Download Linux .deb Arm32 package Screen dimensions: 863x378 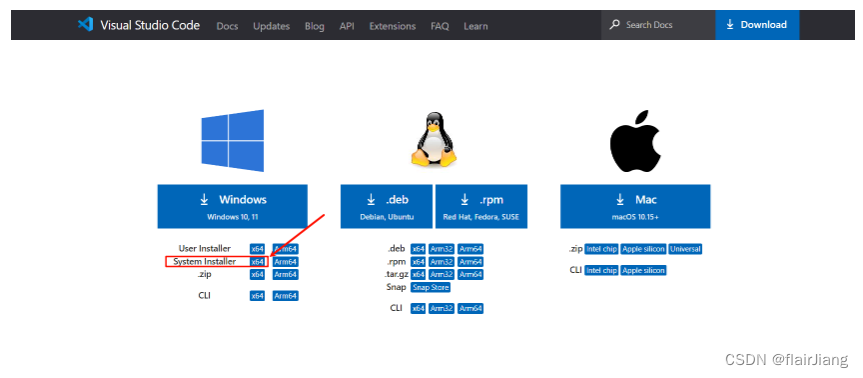pos(441,249)
